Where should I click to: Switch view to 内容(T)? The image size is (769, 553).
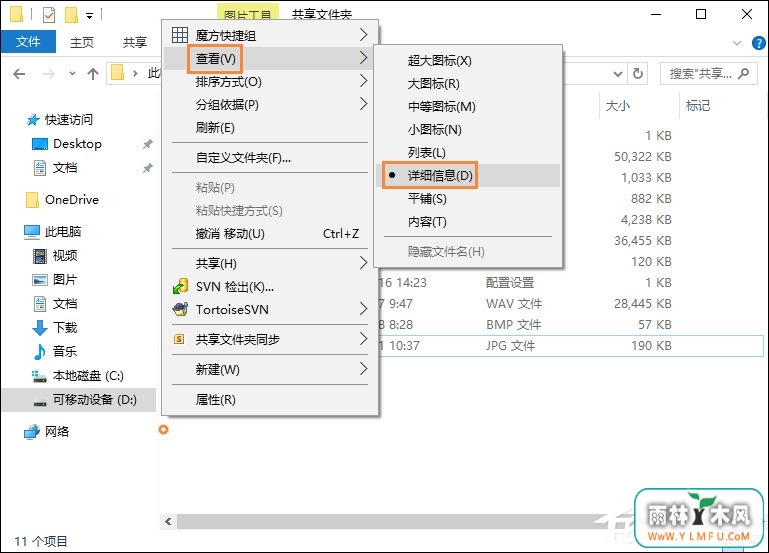[468, 222]
